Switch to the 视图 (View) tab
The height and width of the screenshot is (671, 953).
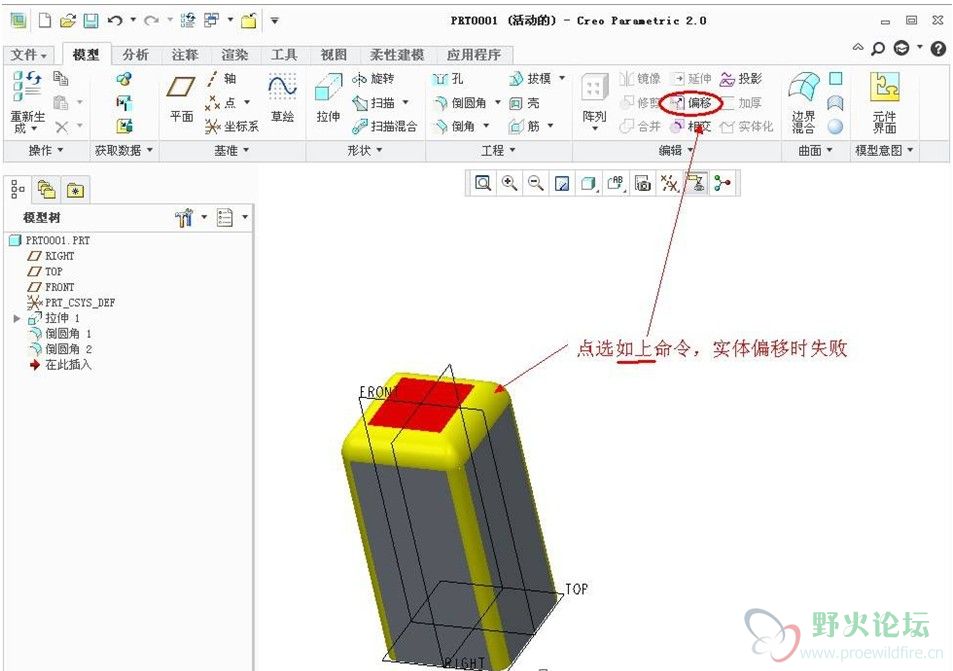click(334, 55)
